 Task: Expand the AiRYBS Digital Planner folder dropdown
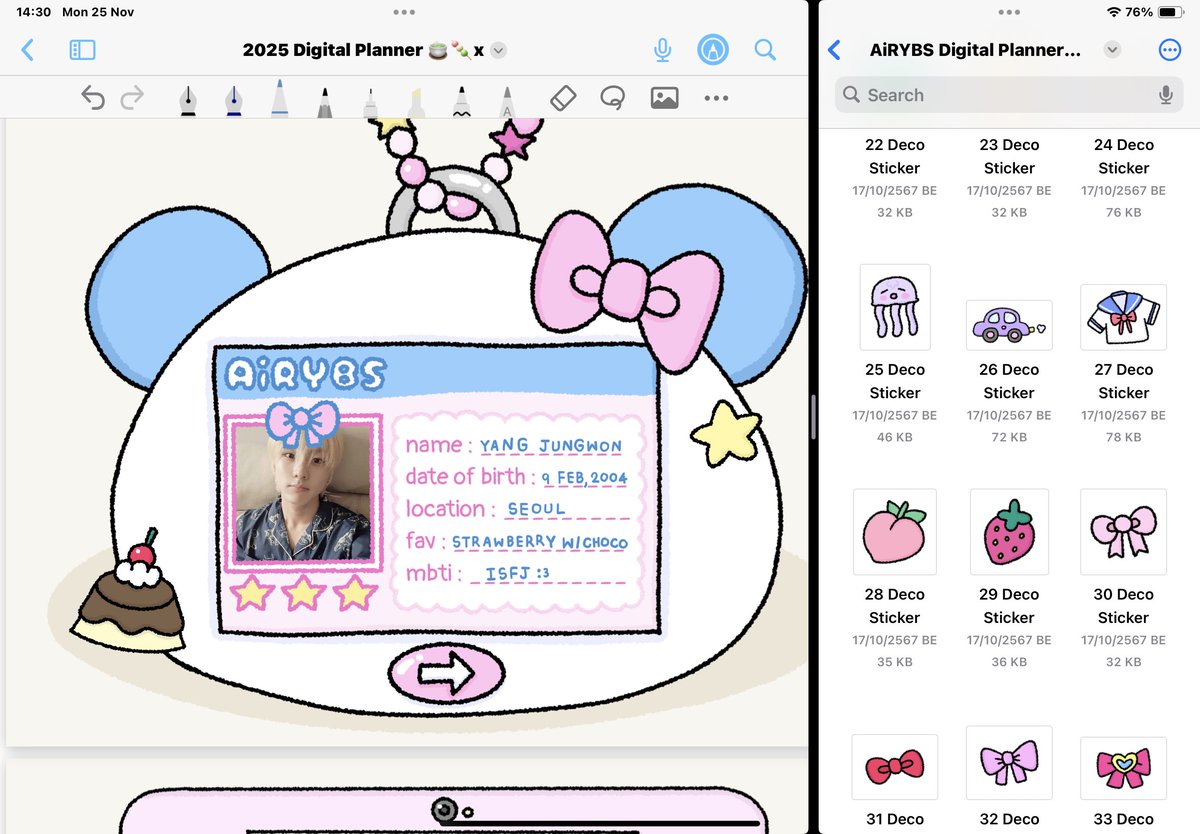(1112, 50)
